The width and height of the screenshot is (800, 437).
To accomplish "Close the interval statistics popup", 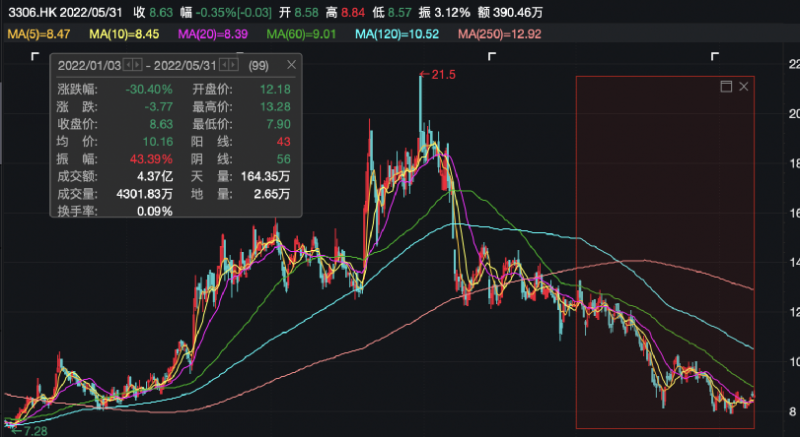I will coord(291,65).
